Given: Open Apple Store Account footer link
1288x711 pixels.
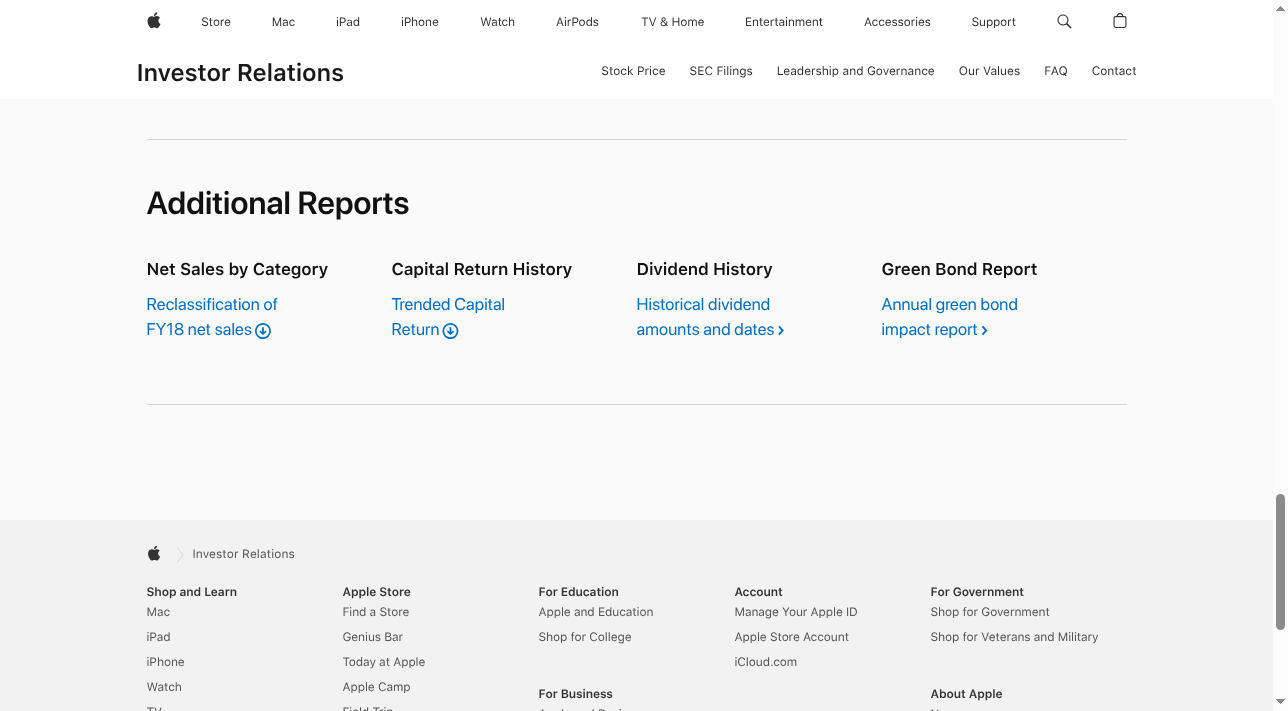Looking at the screenshot, I should click(791, 637).
